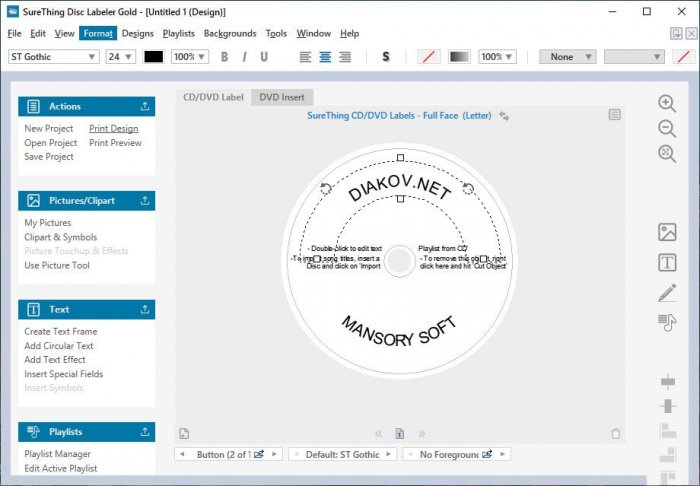Click the swap template icon beside label title
Viewport: 700px width, 486px height.
504,116
